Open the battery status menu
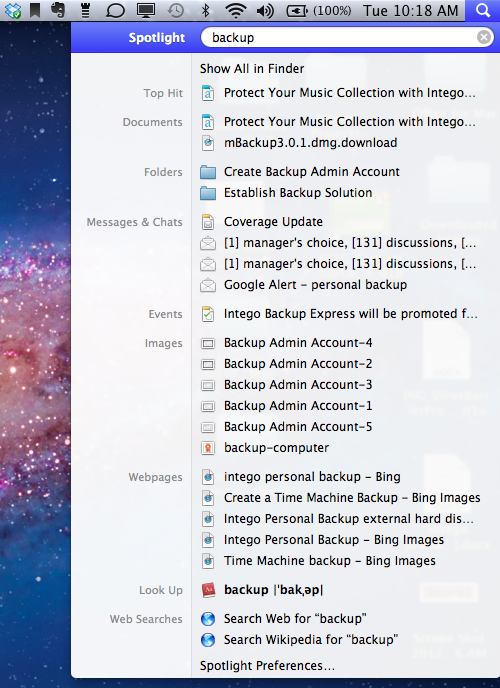The image size is (500, 688). click(319, 11)
